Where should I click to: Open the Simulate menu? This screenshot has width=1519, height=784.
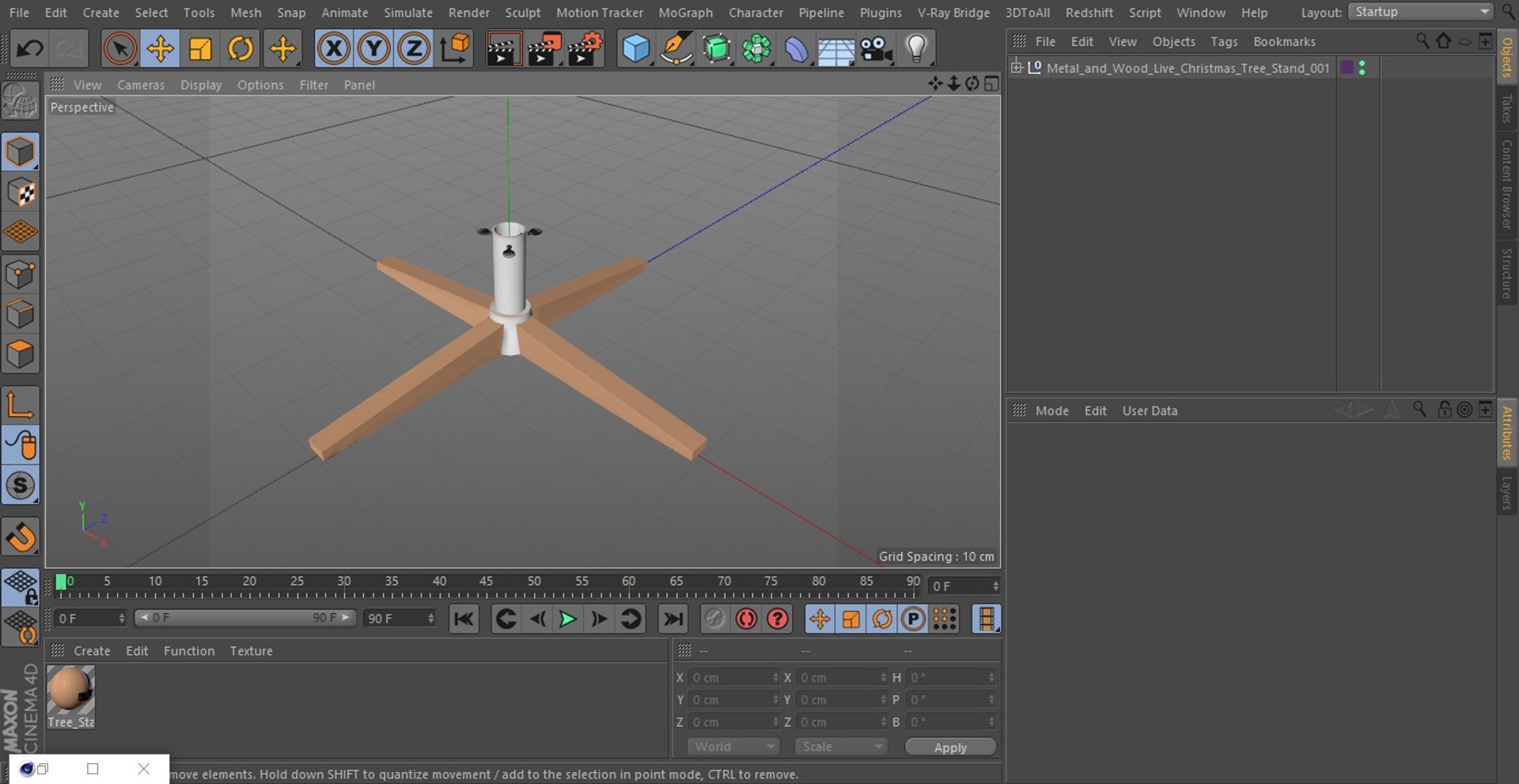(408, 13)
